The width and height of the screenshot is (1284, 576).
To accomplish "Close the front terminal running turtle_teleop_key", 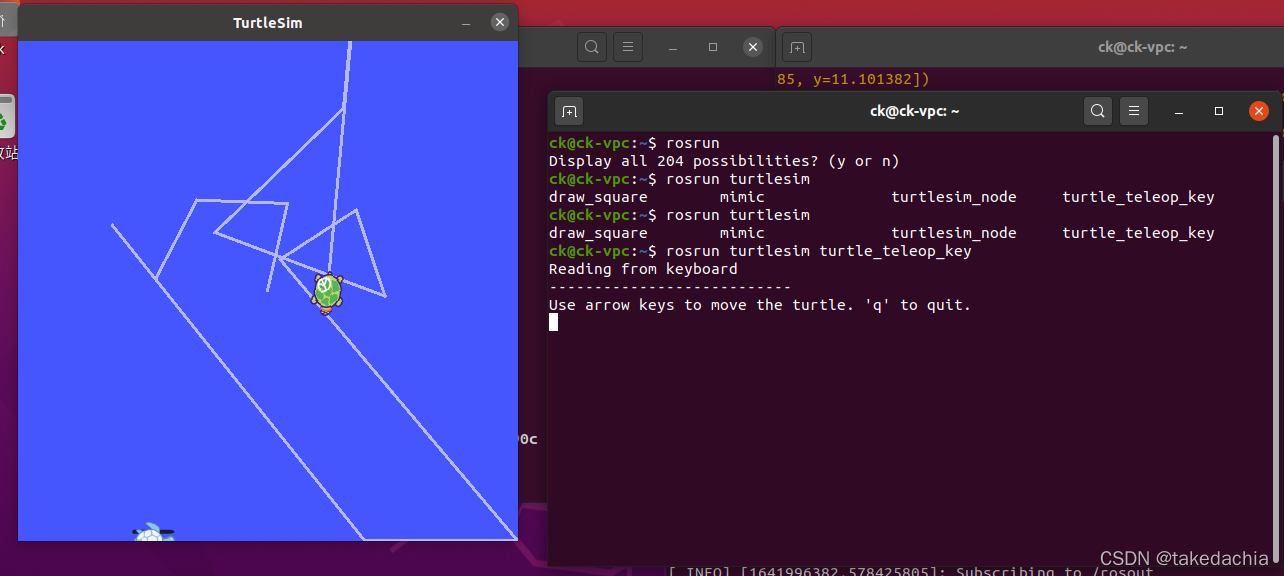I will point(1259,111).
